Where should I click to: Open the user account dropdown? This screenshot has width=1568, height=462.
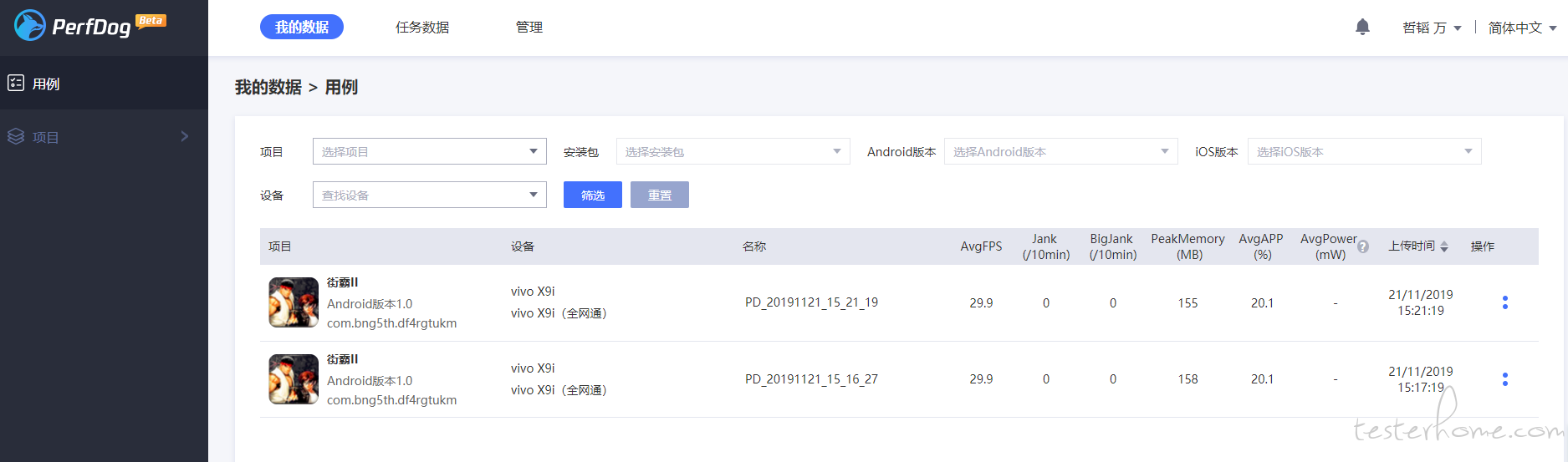click(x=1432, y=28)
